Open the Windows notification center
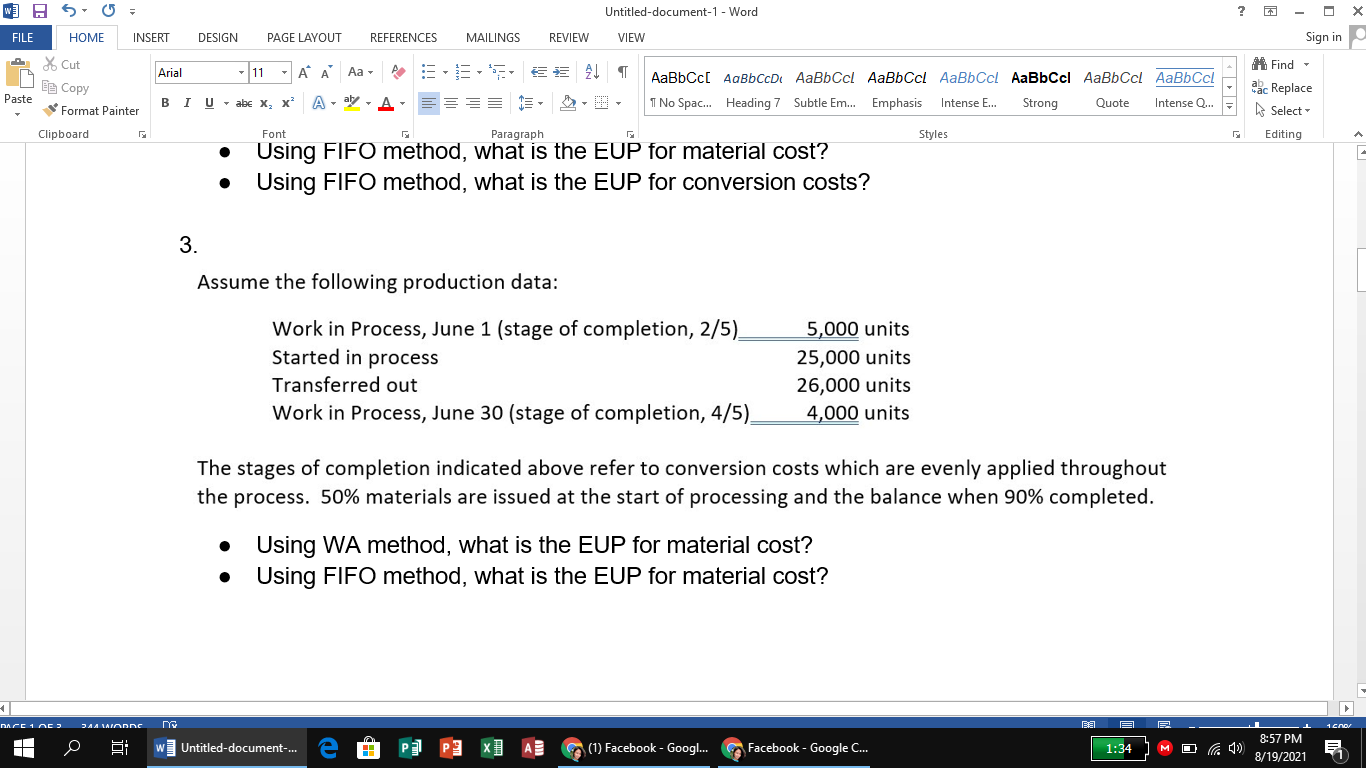Image resolution: width=1366 pixels, height=768 pixels. (1337, 748)
